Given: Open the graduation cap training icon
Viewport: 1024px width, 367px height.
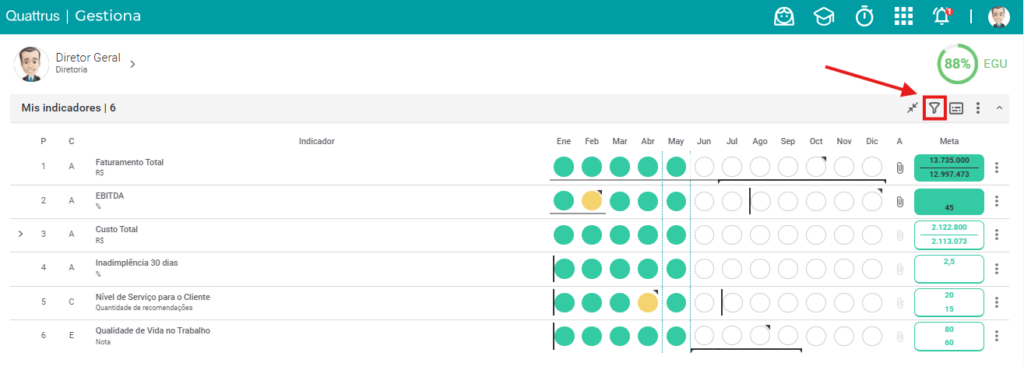Looking at the screenshot, I should [x=824, y=17].
